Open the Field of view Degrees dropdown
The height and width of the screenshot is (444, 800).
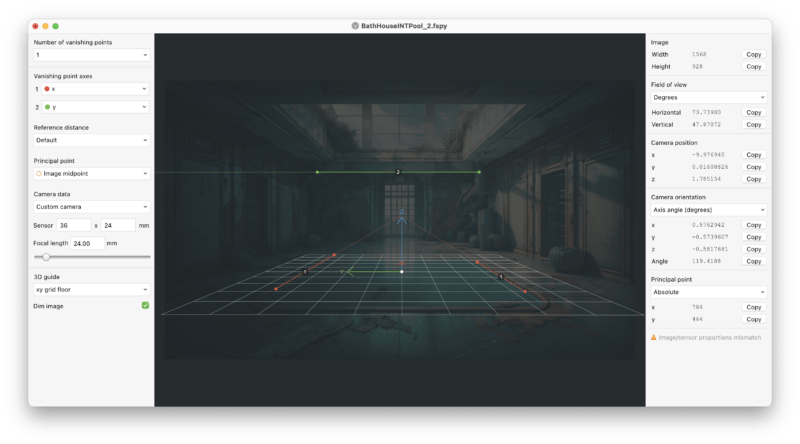(x=709, y=97)
